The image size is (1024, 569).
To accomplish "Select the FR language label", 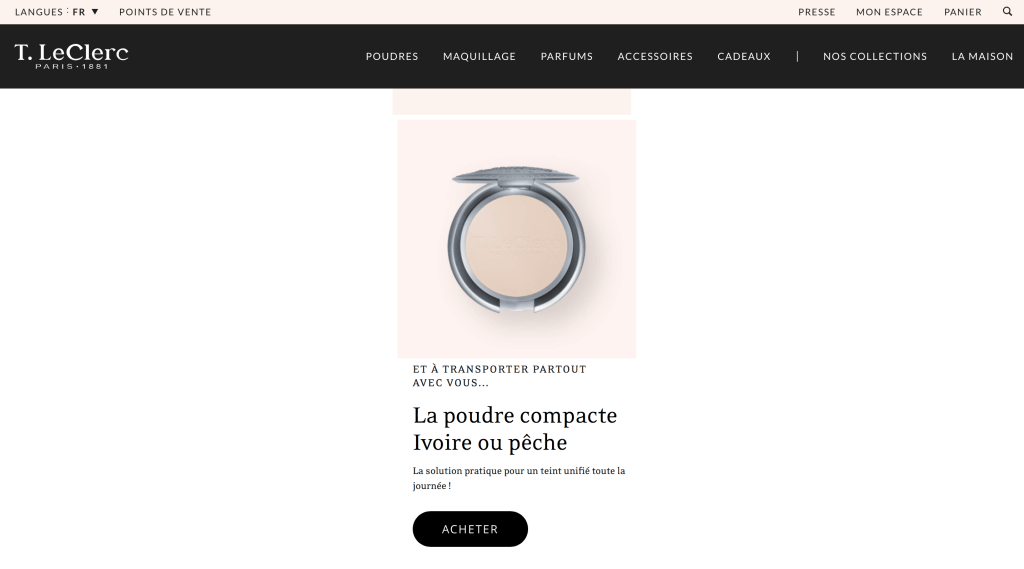I will coord(78,12).
